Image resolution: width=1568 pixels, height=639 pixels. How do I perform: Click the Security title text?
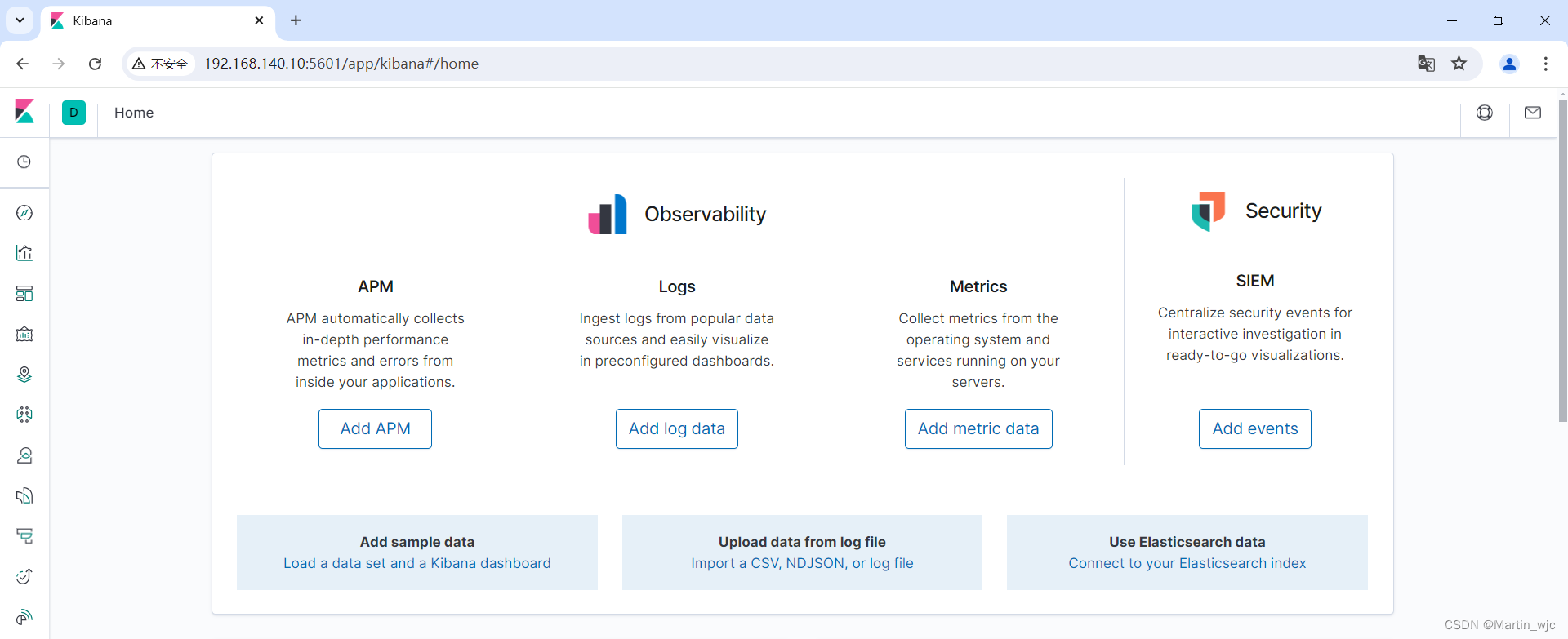click(1284, 211)
